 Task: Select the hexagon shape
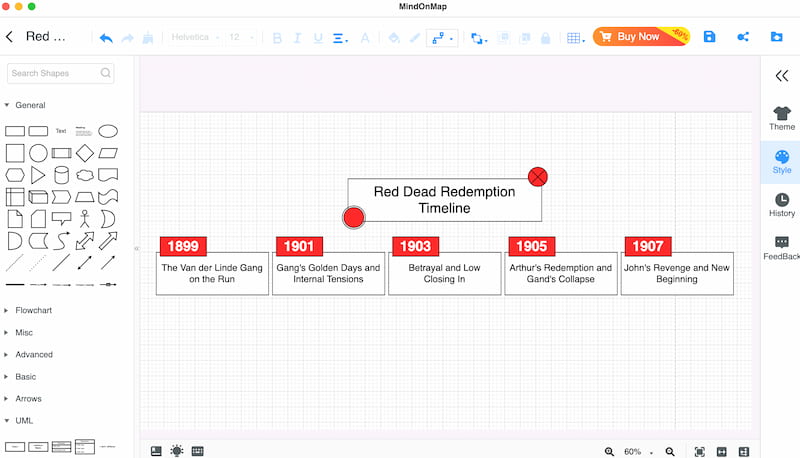point(15,175)
